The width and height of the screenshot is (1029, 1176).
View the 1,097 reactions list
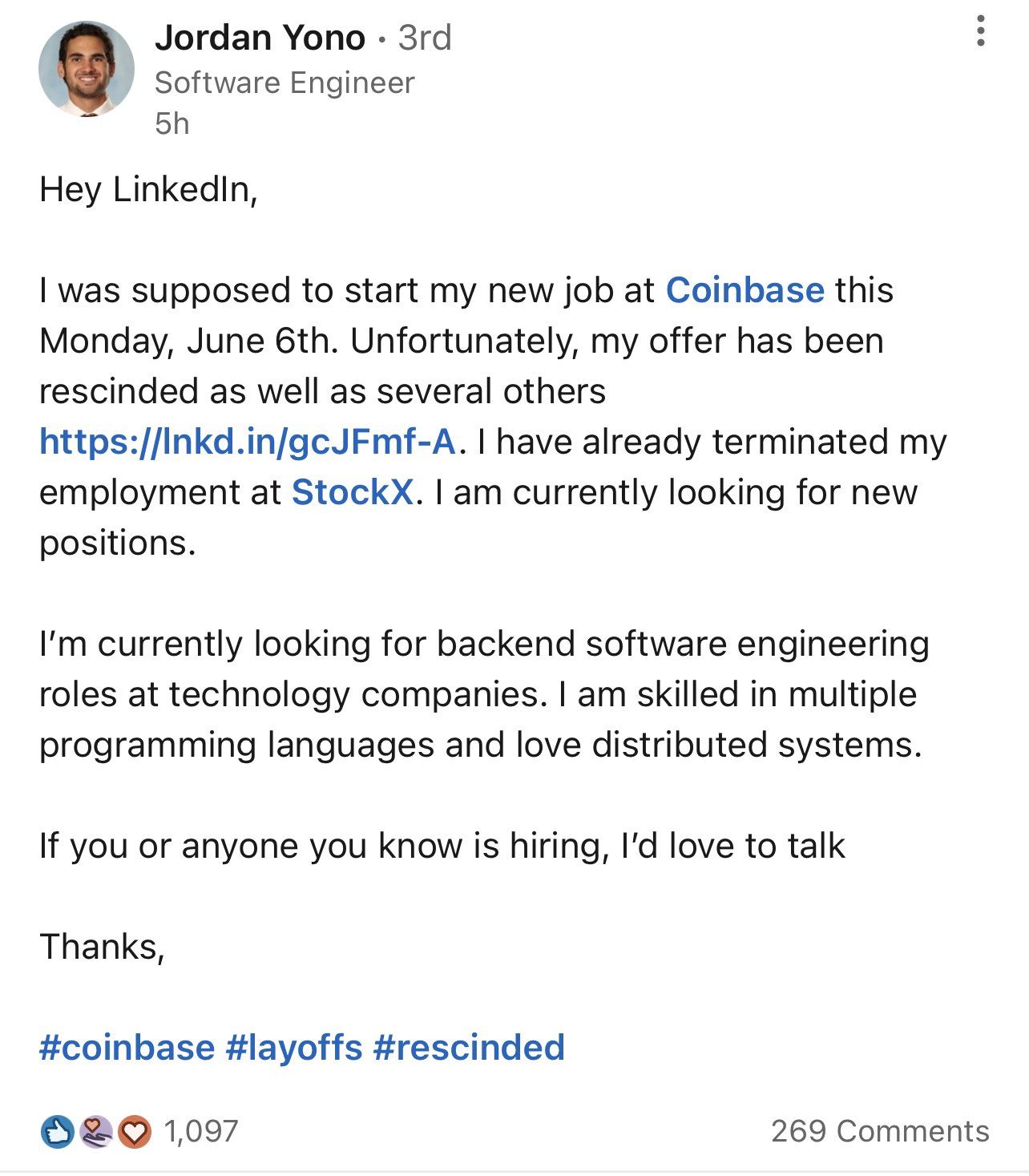[x=200, y=1132]
